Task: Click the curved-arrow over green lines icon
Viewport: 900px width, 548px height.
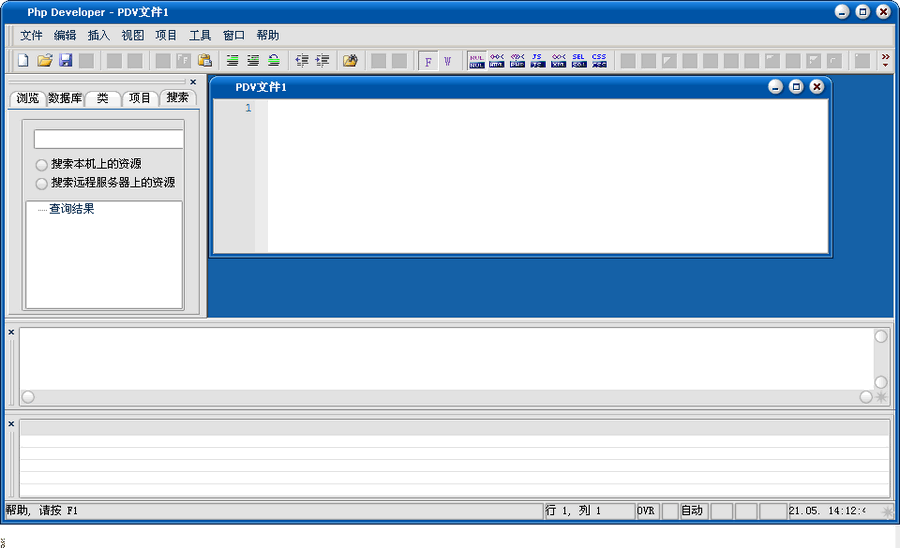Action: (274, 60)
